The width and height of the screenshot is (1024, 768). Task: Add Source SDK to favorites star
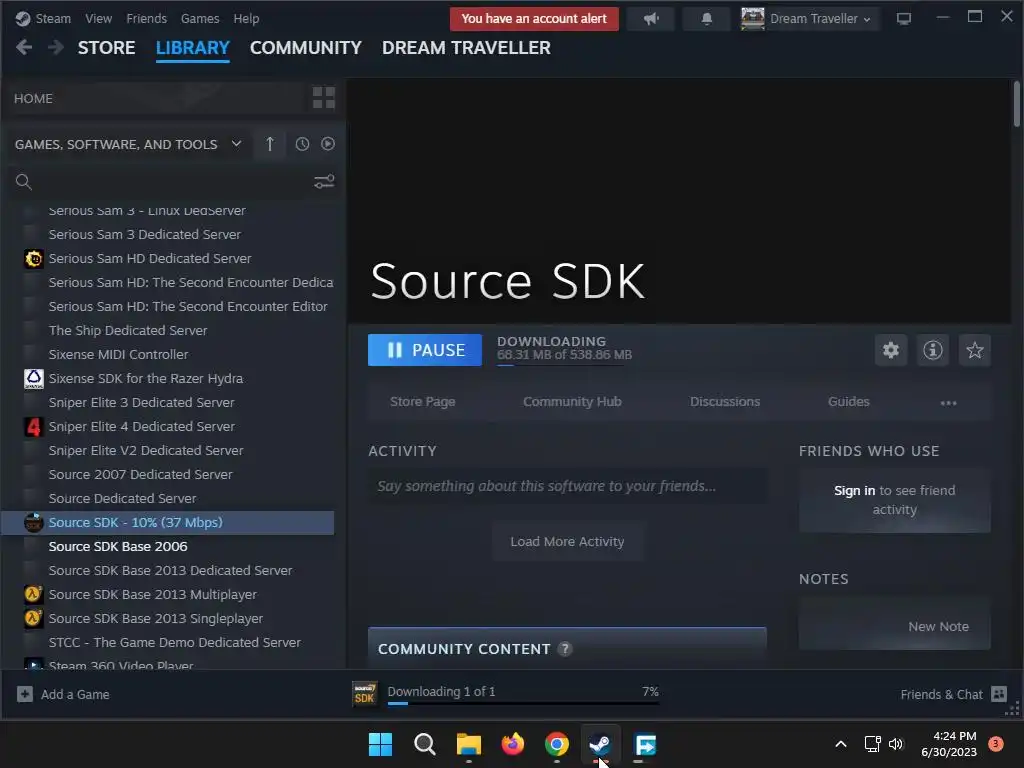coord(974,350)
